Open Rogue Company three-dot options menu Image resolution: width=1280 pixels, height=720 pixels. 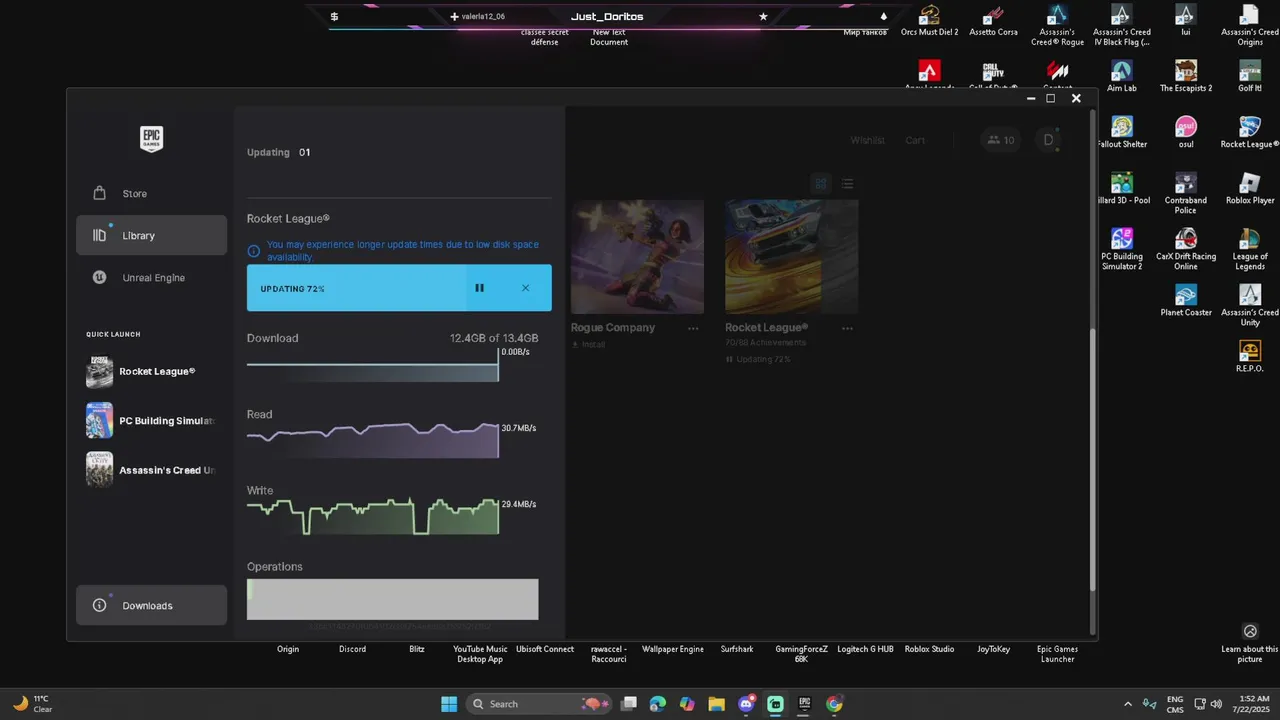point(693,328)
